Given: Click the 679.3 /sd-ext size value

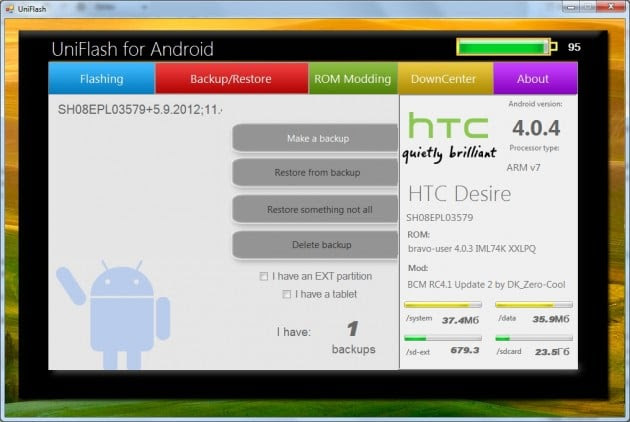Looking at the screenshot, I should pos(465,350).
